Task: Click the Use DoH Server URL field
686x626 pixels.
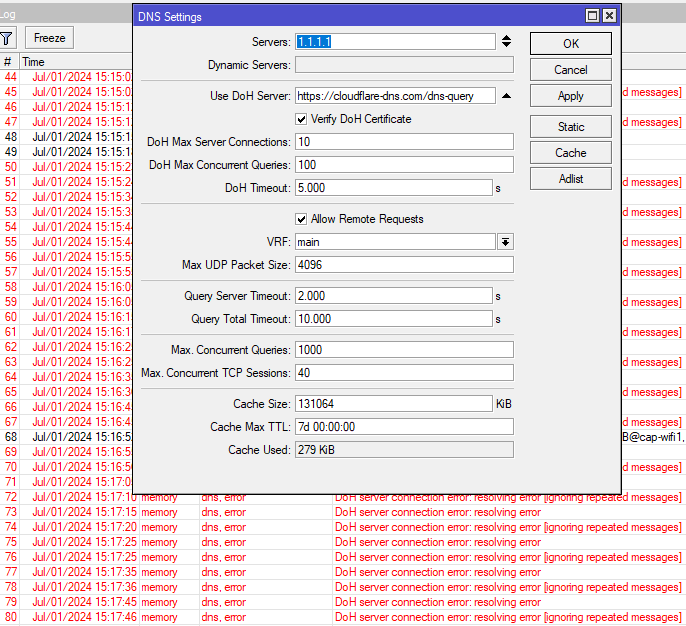Action: pos(395,96)
